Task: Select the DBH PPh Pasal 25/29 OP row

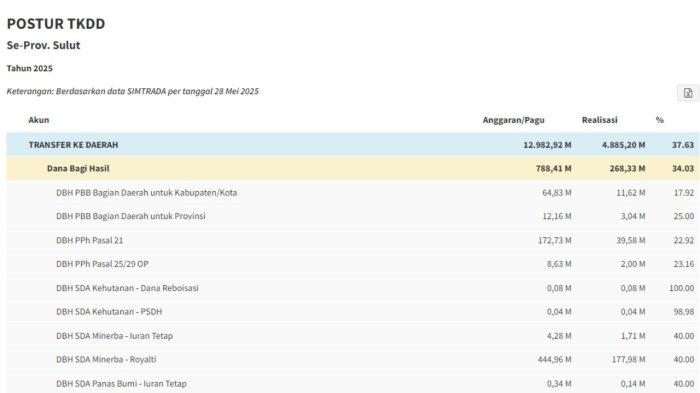Action: point(353,264)
